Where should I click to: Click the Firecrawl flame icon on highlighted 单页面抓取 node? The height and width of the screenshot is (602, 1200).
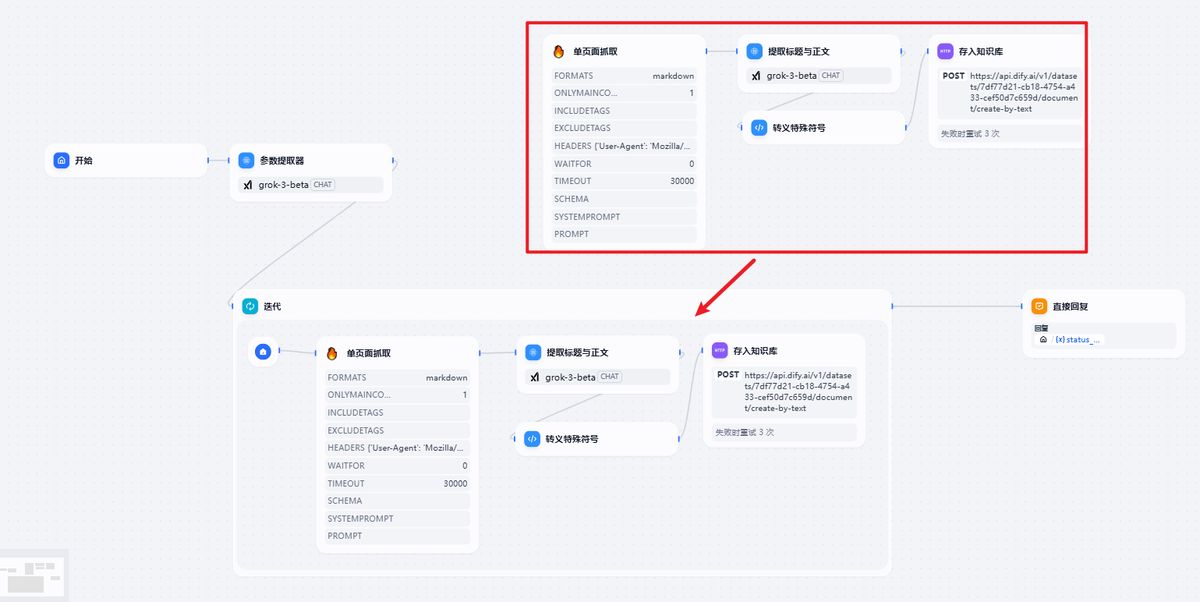559,50
